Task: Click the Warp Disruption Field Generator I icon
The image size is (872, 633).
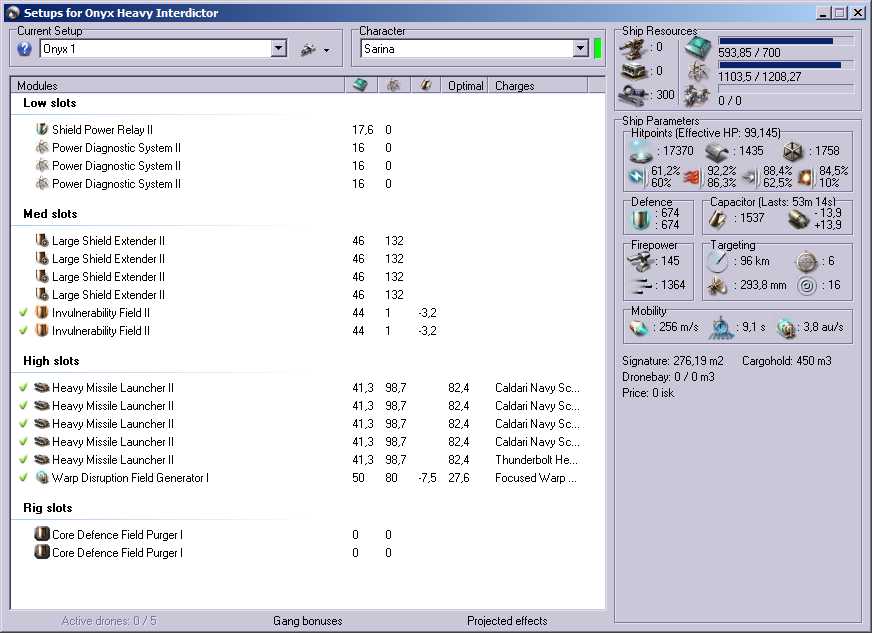Action: point(42,477)
